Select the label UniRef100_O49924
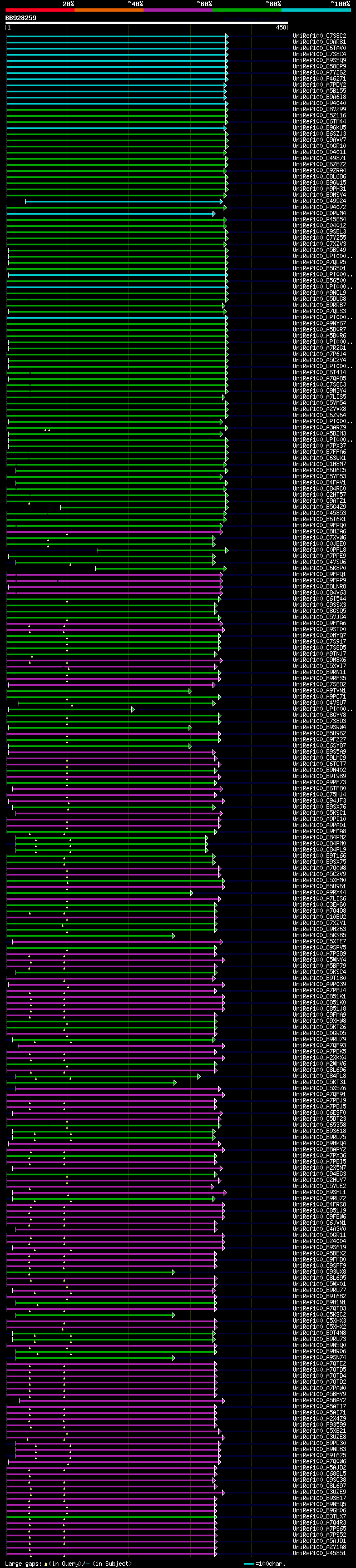The height and width of the screenshot is (1568, 356). (319, 201)
